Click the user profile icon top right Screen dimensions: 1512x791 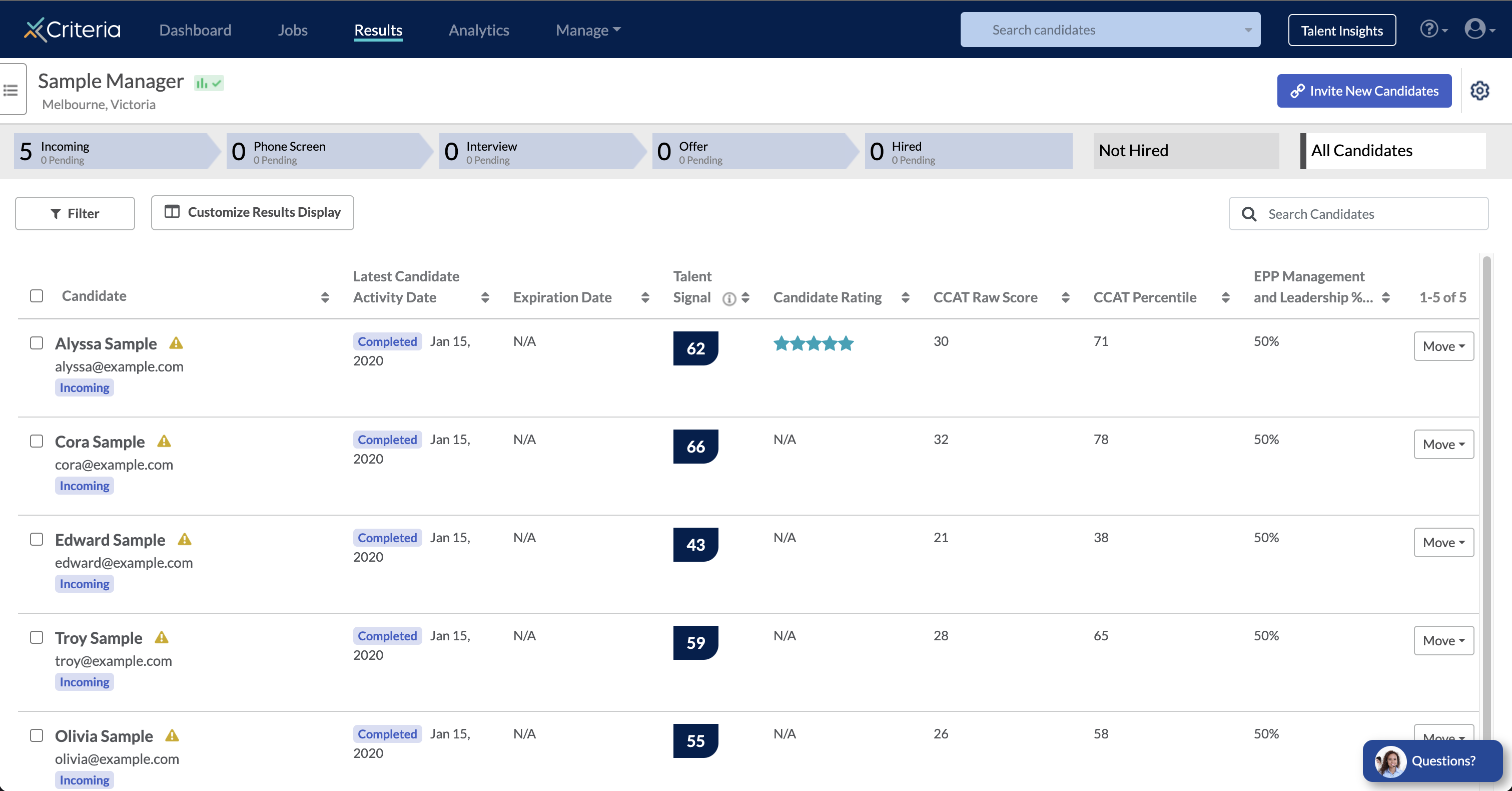1478,29
